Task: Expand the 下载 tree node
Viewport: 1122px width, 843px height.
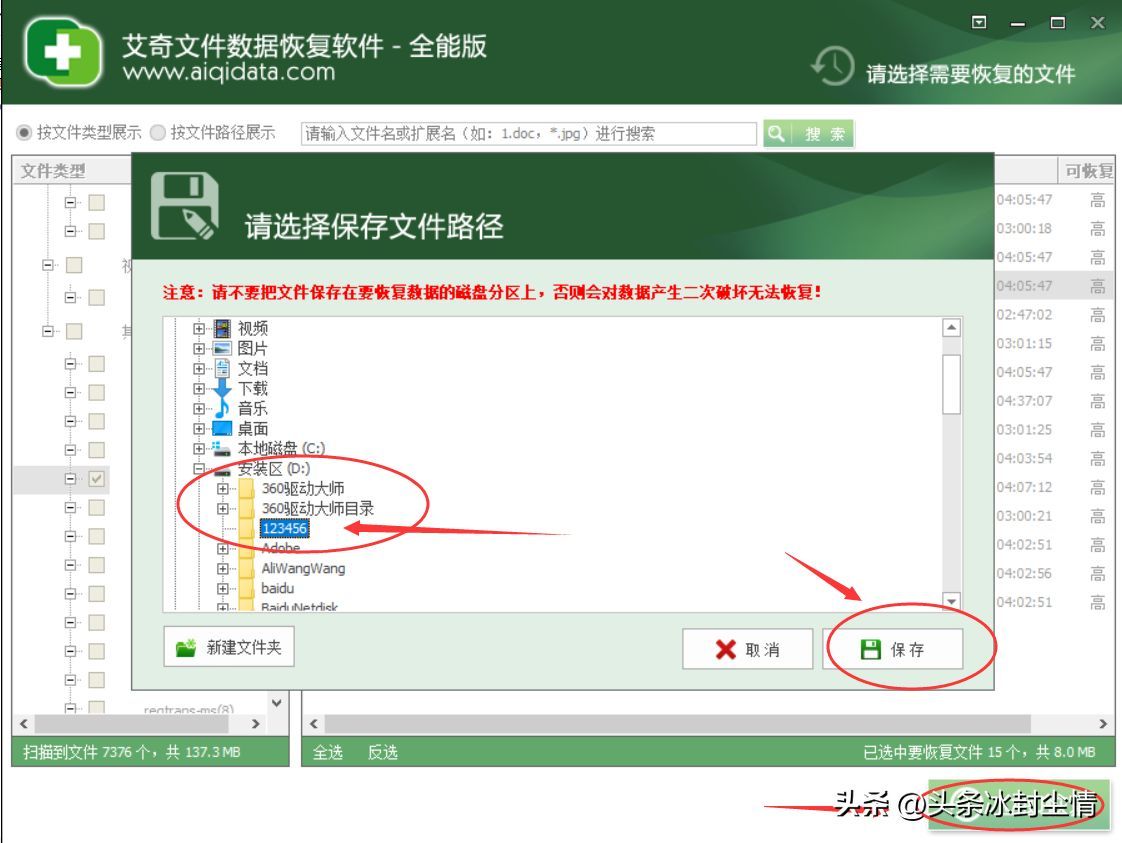Action: (199, 389)
